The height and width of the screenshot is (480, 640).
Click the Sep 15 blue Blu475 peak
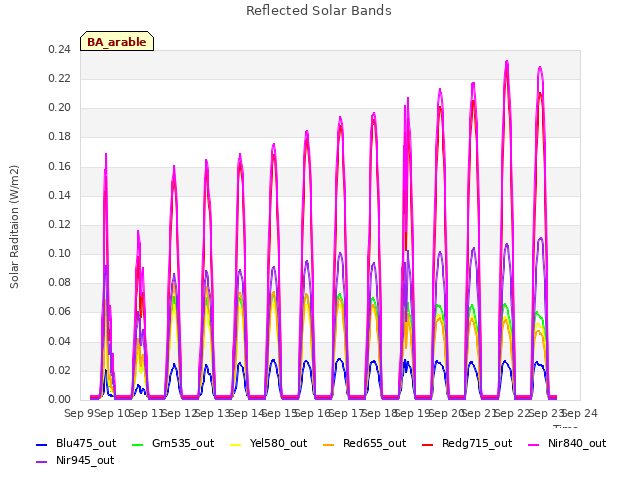[x=273, y=361]
